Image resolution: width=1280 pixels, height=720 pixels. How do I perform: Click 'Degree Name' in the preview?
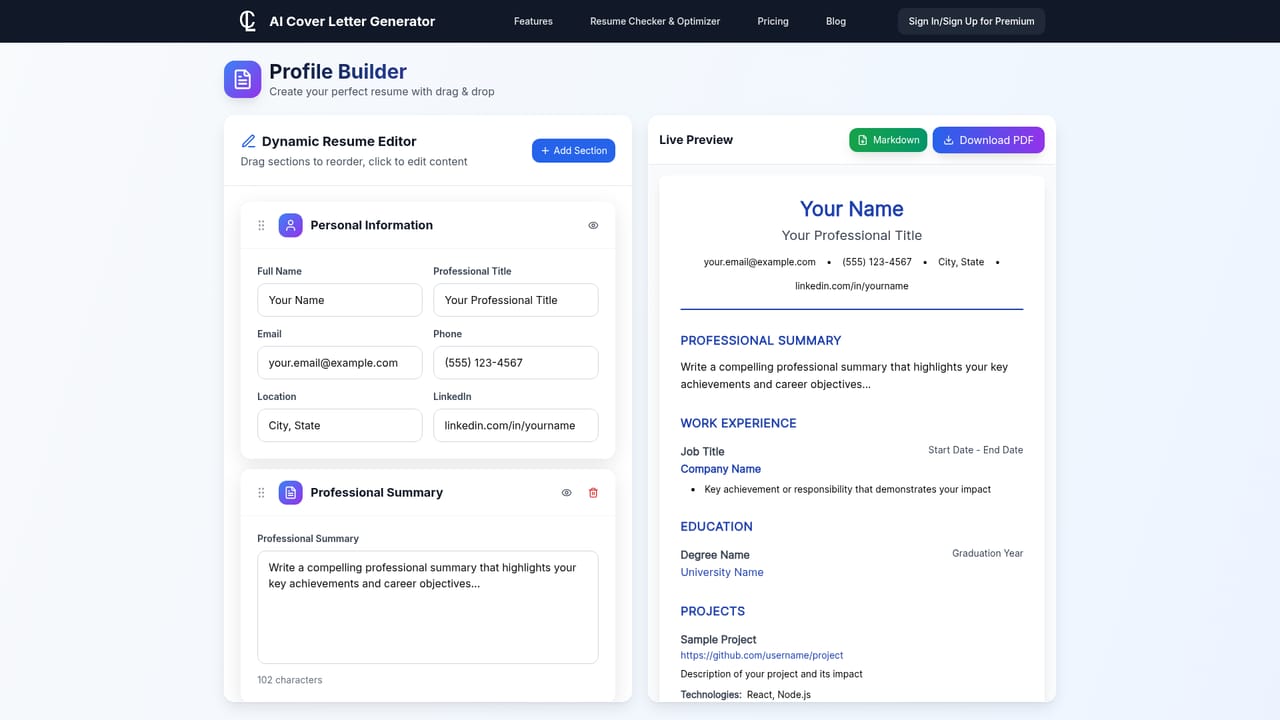pyautogui.click(x=715, y=554)
